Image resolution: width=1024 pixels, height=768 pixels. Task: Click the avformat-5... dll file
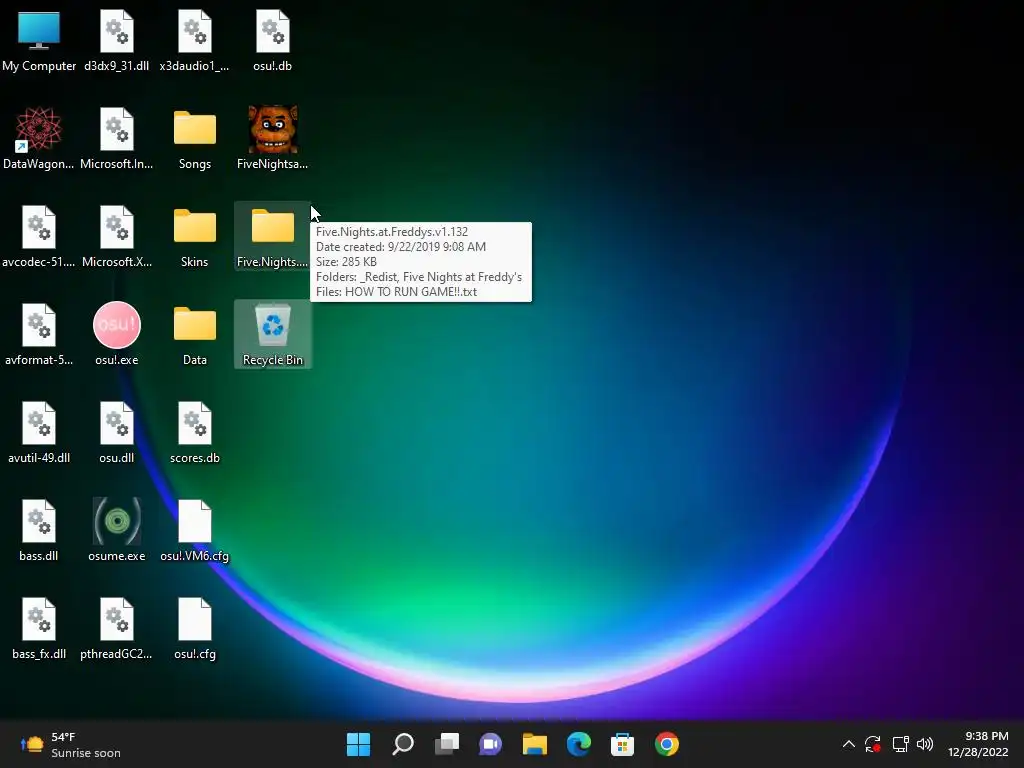pos(39,334)
